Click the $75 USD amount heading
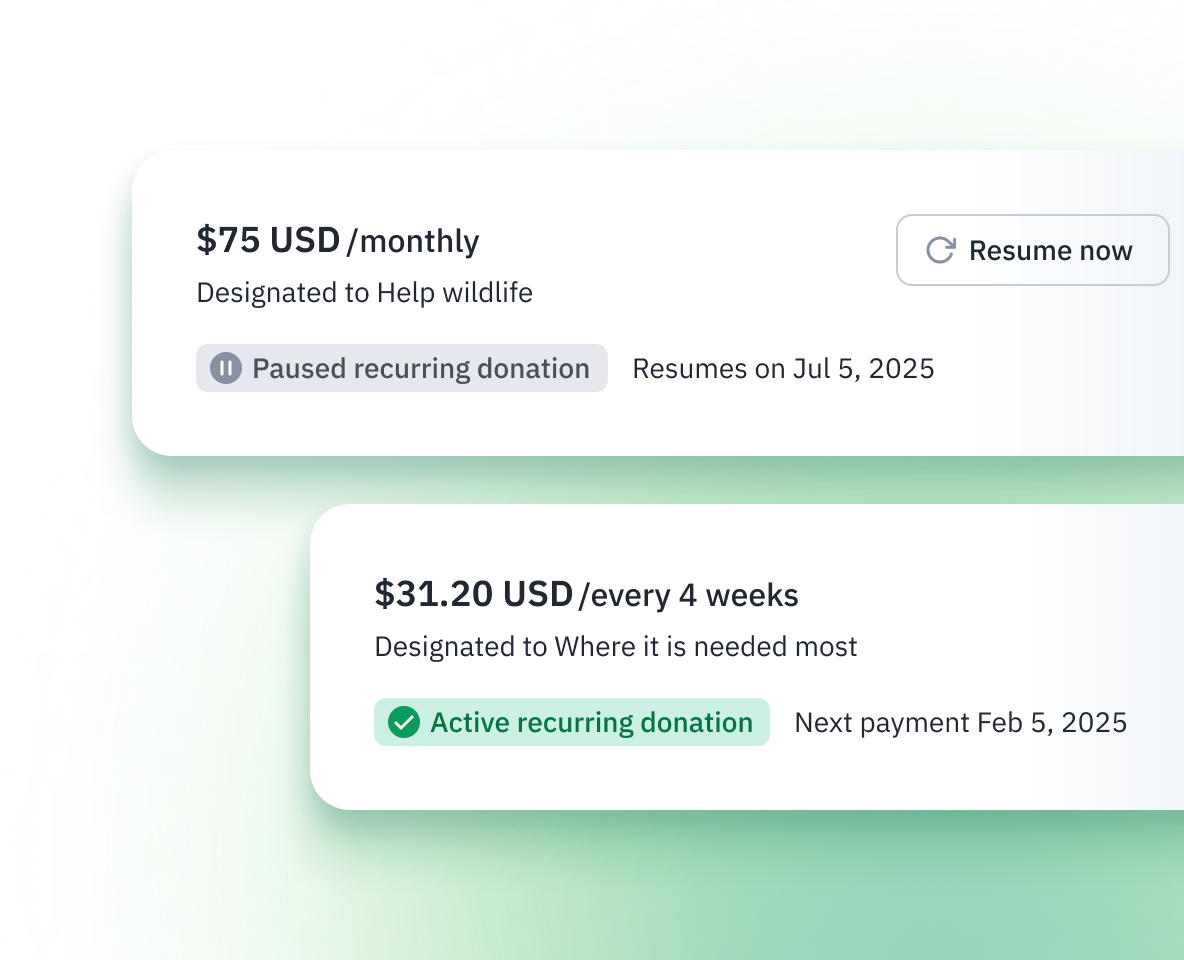Viewport: 1184px width, 960px height. coord(268,240)
